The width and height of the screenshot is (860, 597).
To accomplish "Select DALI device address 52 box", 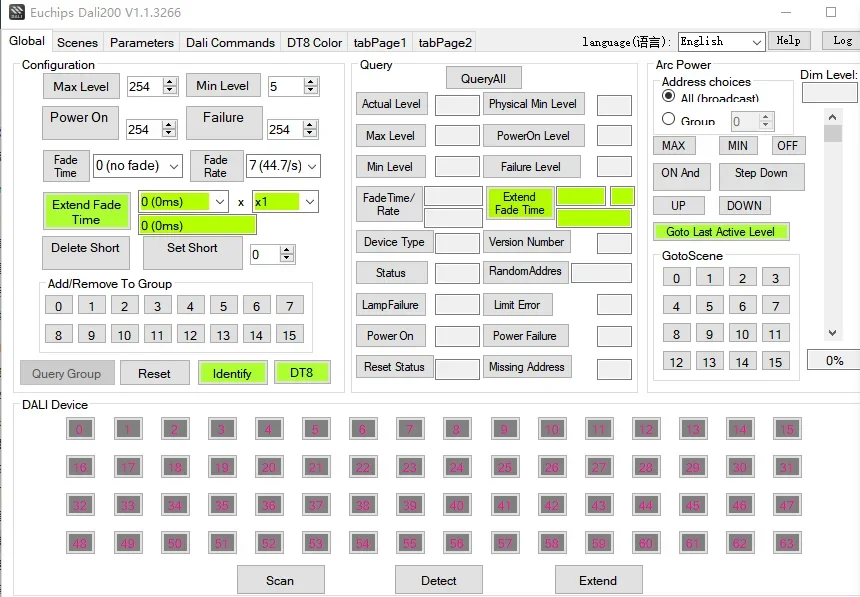I will coord(269,543).
